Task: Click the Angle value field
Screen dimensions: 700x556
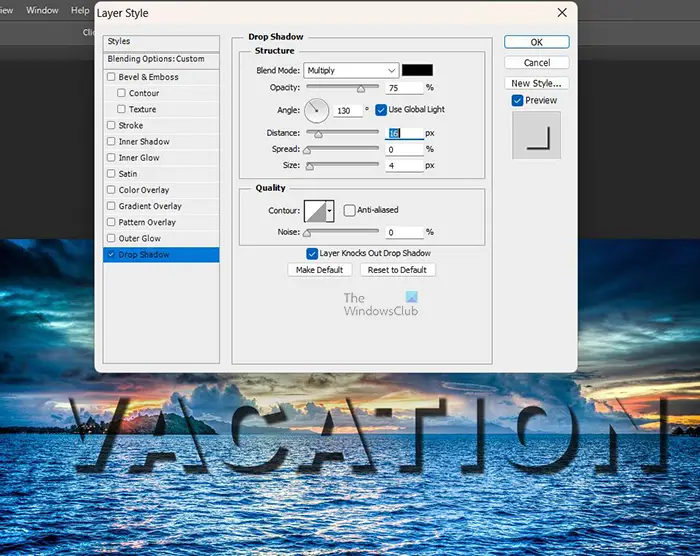Action: (x=348, y=111)
